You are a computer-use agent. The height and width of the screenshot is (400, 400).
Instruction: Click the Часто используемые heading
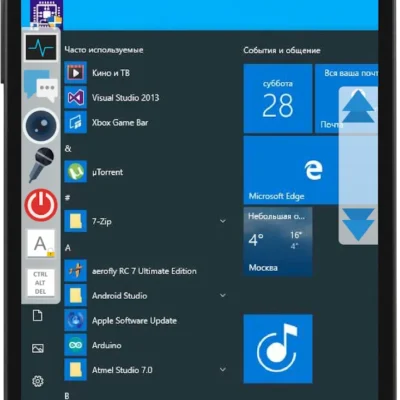pos(104,50)
